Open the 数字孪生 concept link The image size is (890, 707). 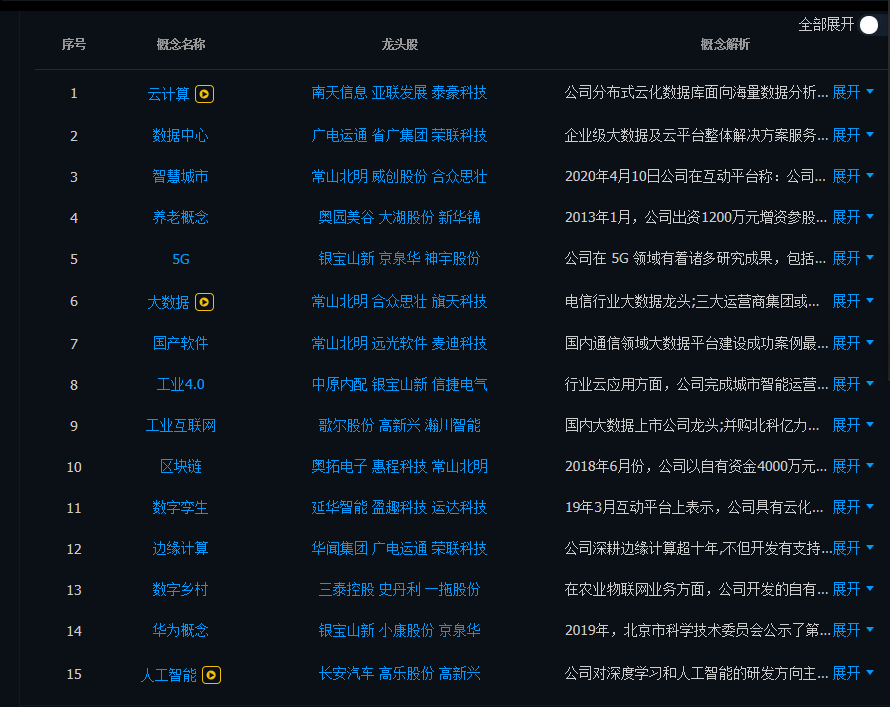[x=180, y=507]
